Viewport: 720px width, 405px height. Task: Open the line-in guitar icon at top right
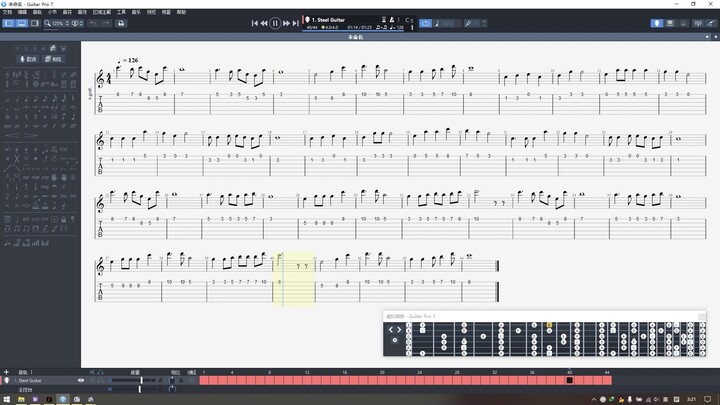pyautogui.click(x=711, y=23)
